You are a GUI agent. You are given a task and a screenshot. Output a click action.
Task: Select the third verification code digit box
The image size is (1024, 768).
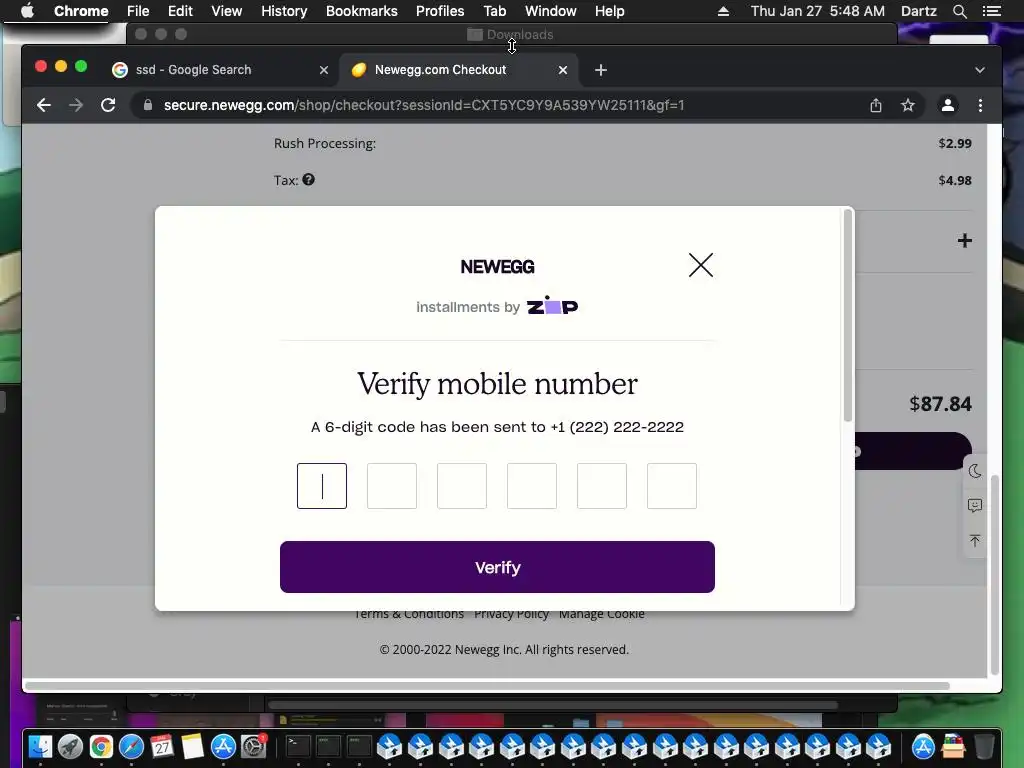[462, 486]
